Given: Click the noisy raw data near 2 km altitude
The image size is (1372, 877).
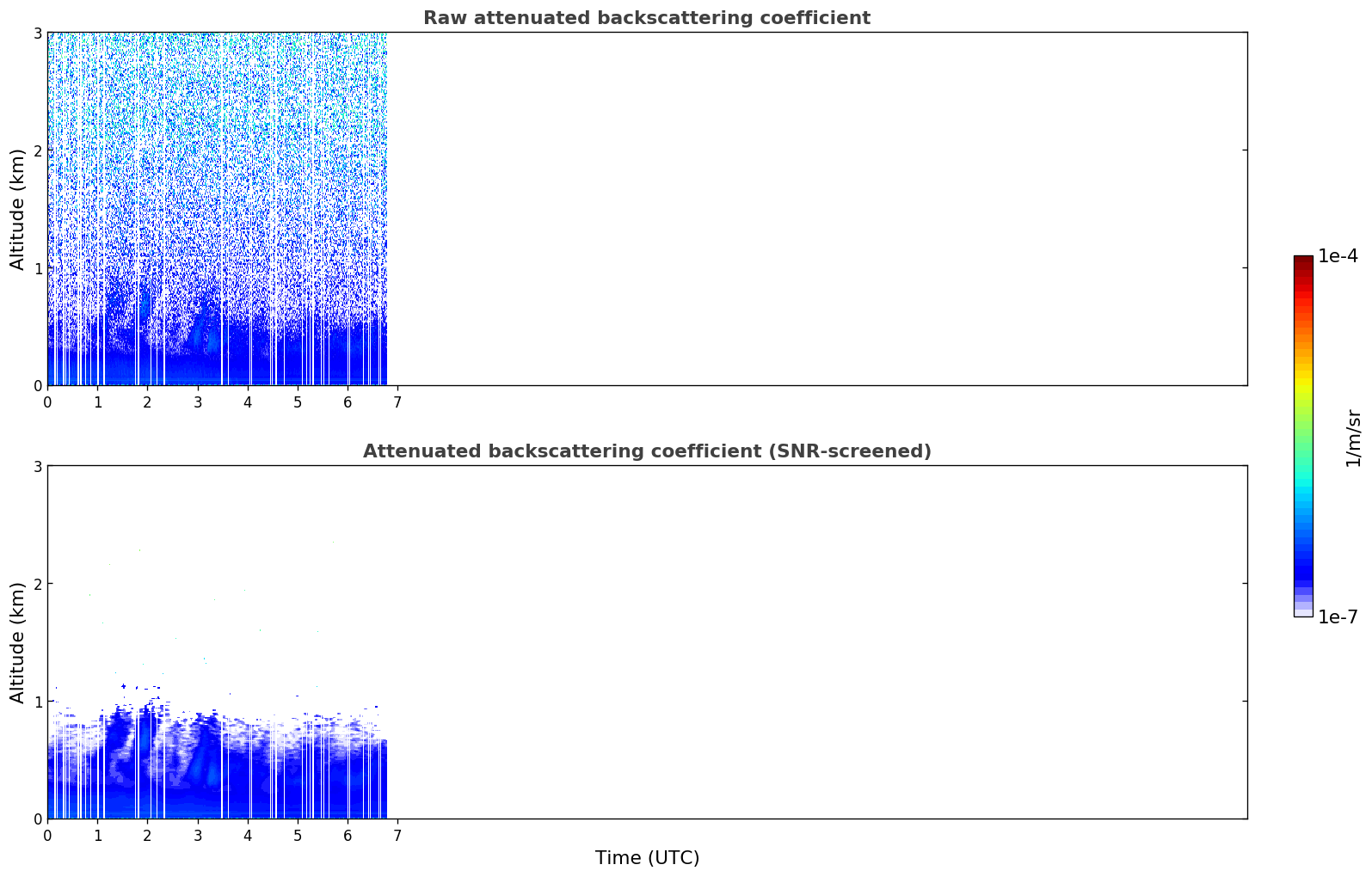Looking at the screenshot, I should click(215, 150).
